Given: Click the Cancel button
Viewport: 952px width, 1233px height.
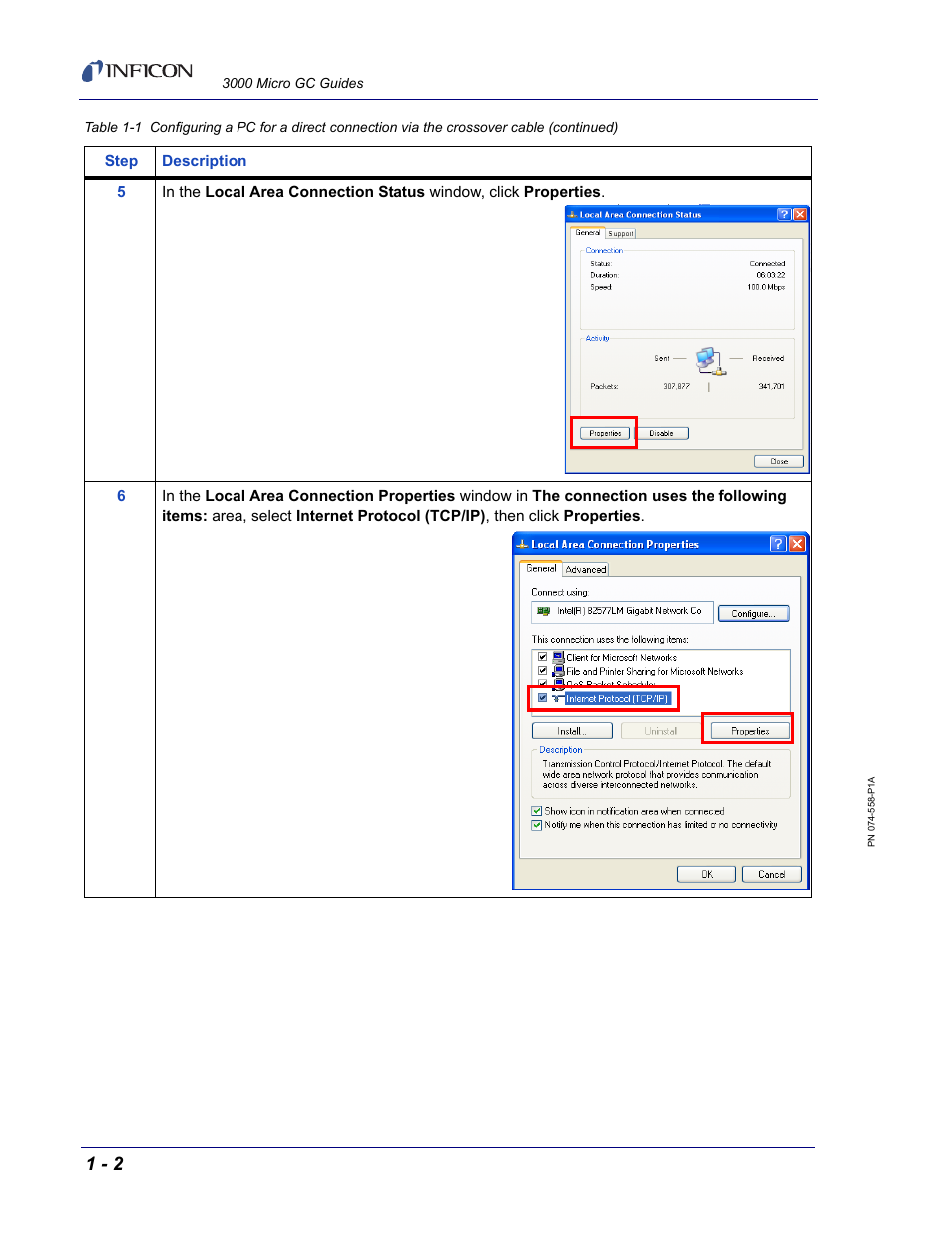Looking at the screenshot, I should [x=772, y=874].
